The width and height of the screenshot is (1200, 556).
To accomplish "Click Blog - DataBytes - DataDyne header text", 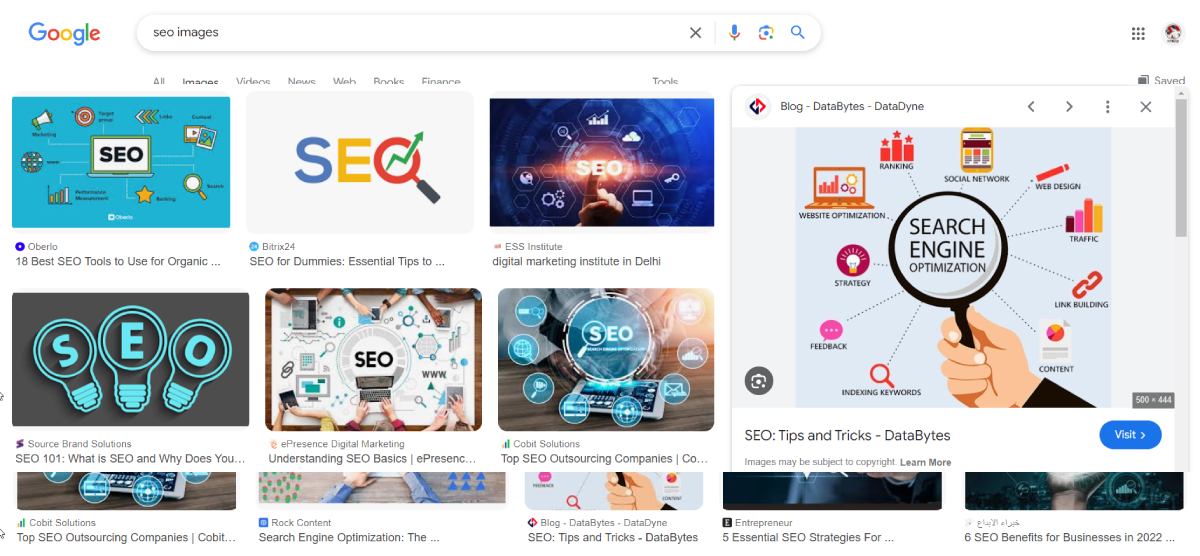I will pyautogui.click(x=852, y=107).
